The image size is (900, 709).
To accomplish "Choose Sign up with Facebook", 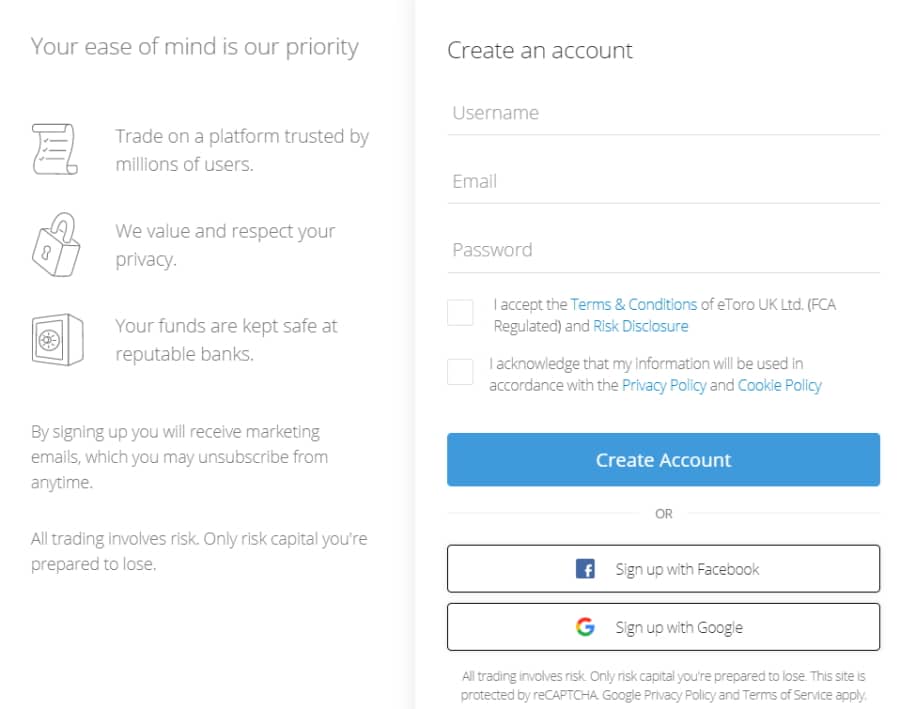I will coord(664,569).
